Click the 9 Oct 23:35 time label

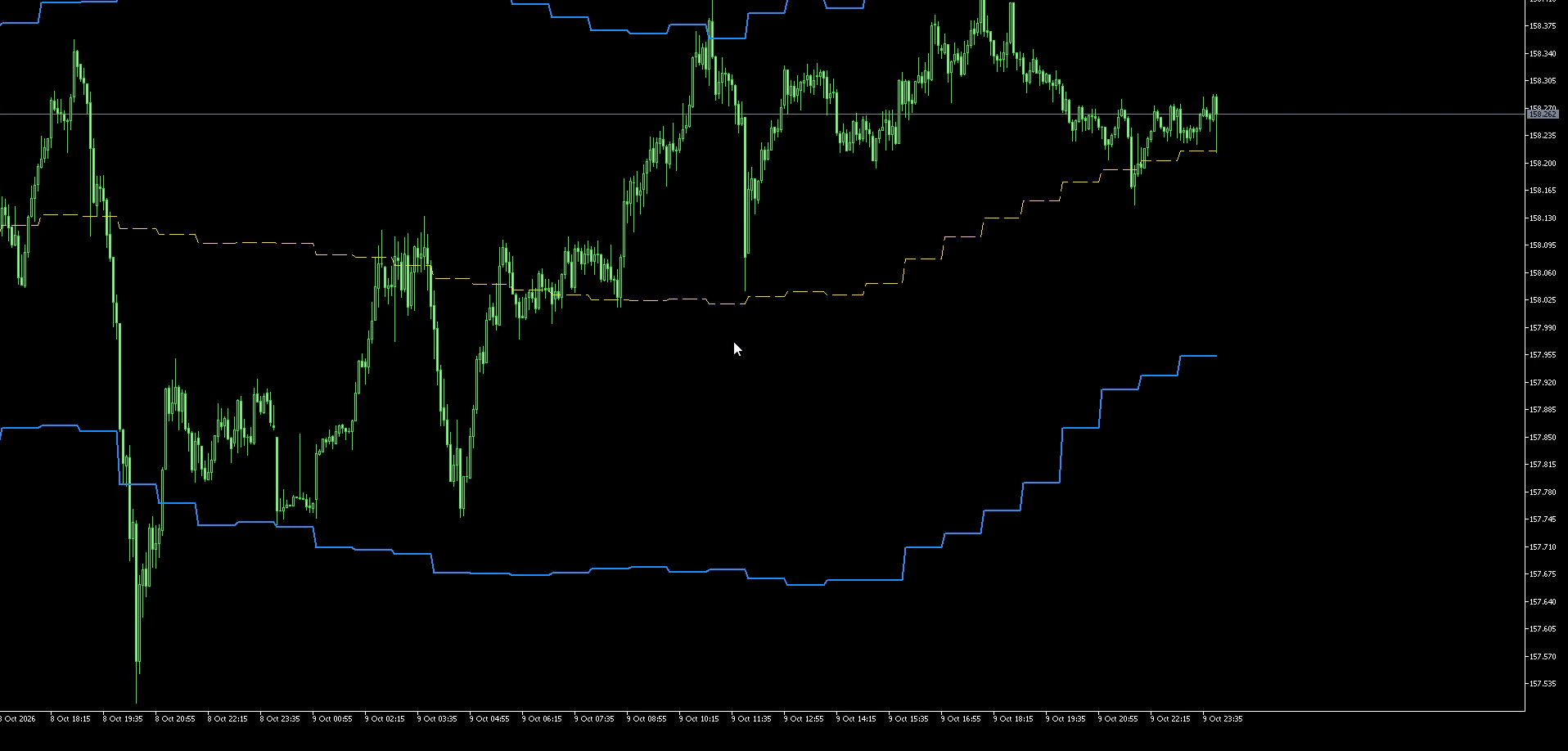(x=1223, y=719)
